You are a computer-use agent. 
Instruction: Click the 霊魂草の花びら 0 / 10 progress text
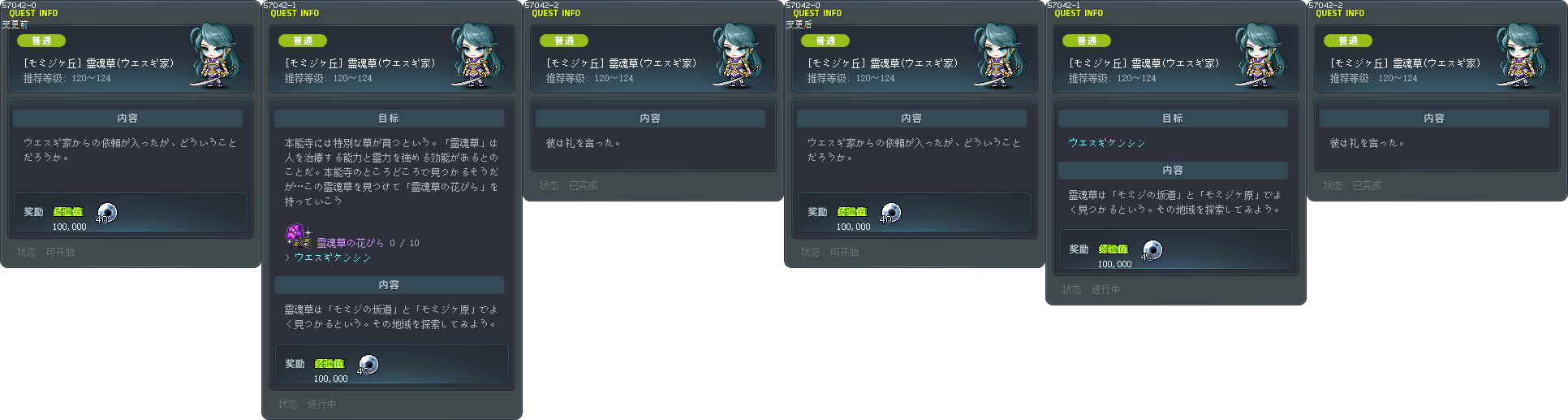click(368, 243)
